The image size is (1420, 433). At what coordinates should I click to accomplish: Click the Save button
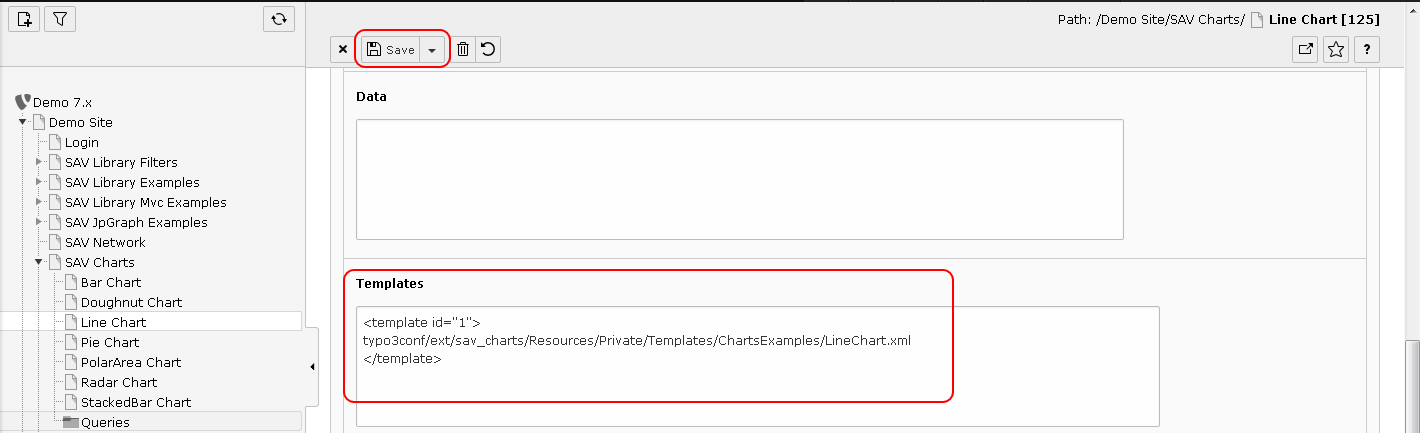tap(390, 49)
